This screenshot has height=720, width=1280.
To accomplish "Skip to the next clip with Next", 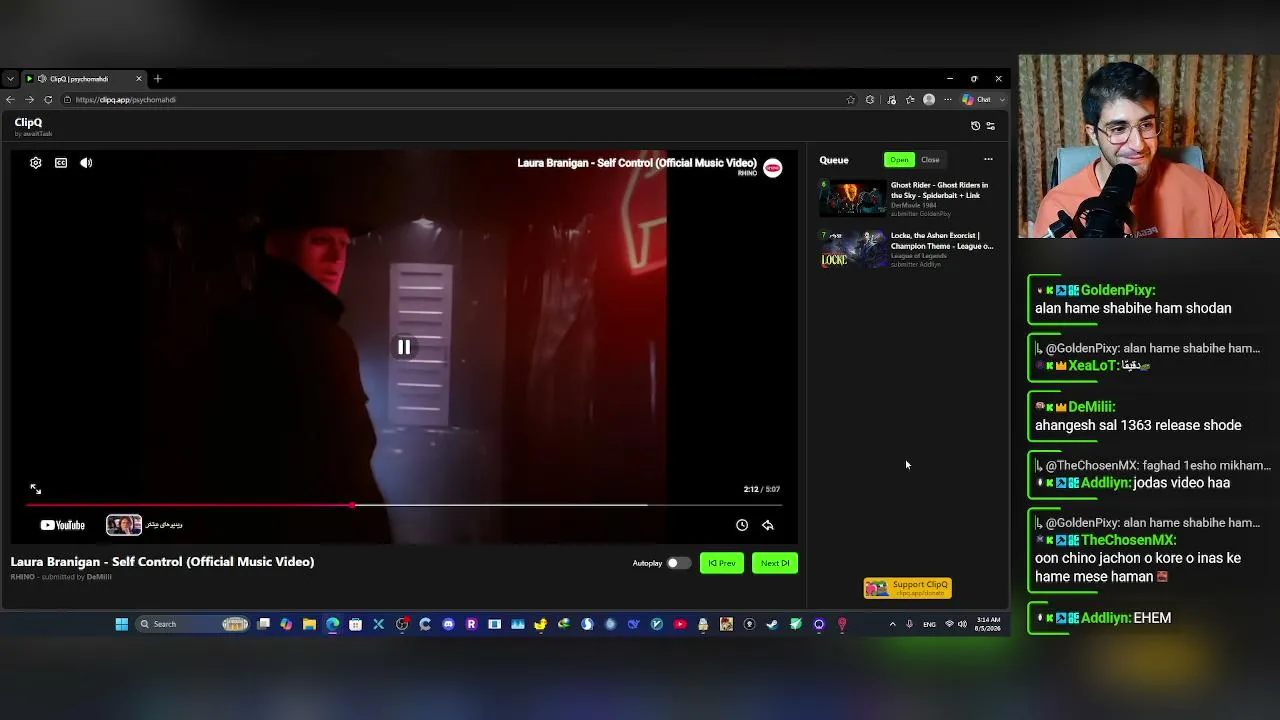I will coord(775,563).
